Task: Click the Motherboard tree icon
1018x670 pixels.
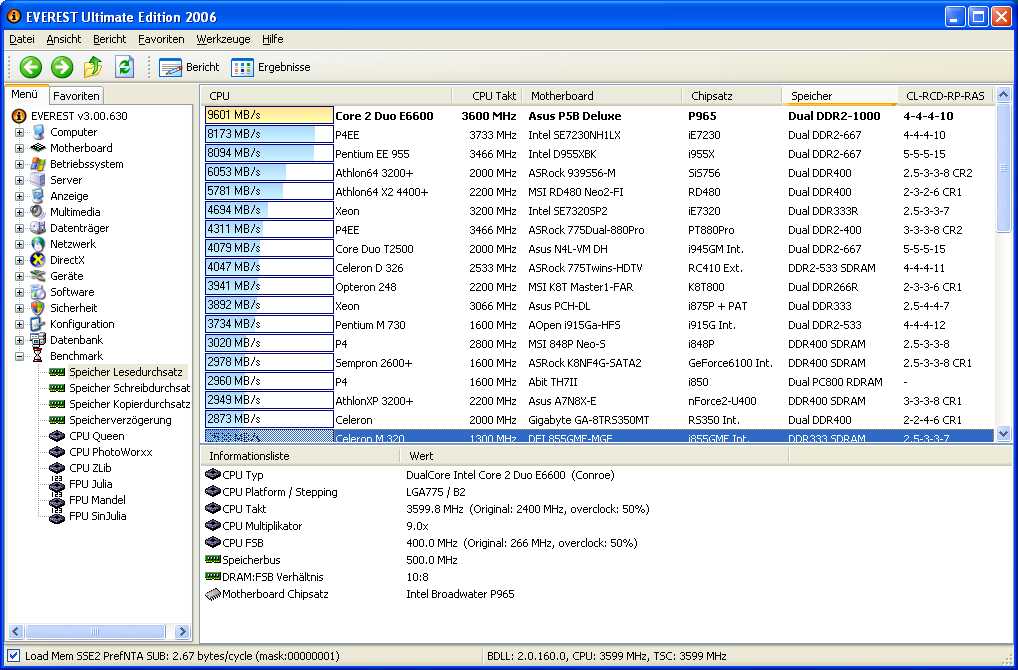Action: tap(38, 148)
